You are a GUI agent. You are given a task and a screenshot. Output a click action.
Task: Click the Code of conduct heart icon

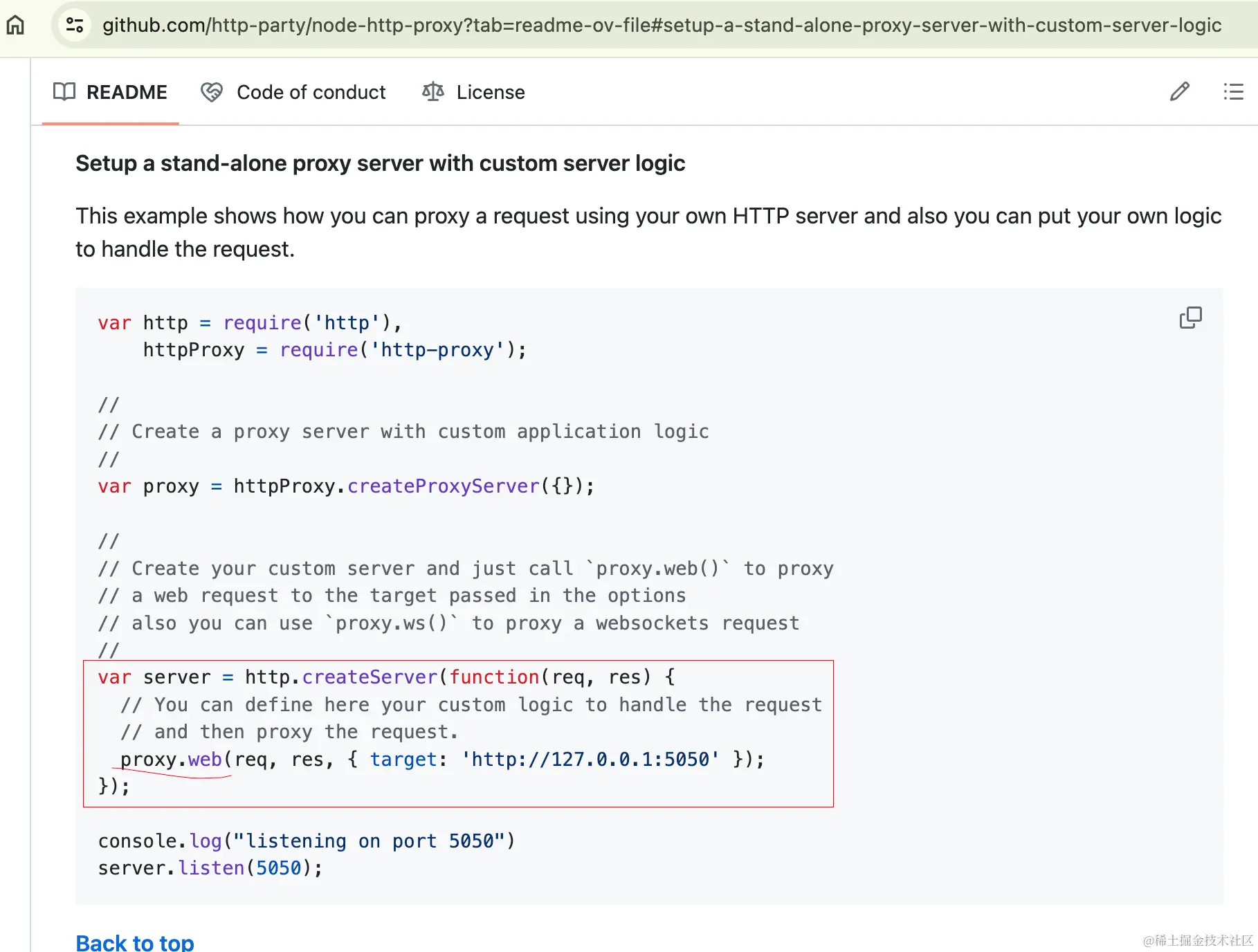click(212, 92)
